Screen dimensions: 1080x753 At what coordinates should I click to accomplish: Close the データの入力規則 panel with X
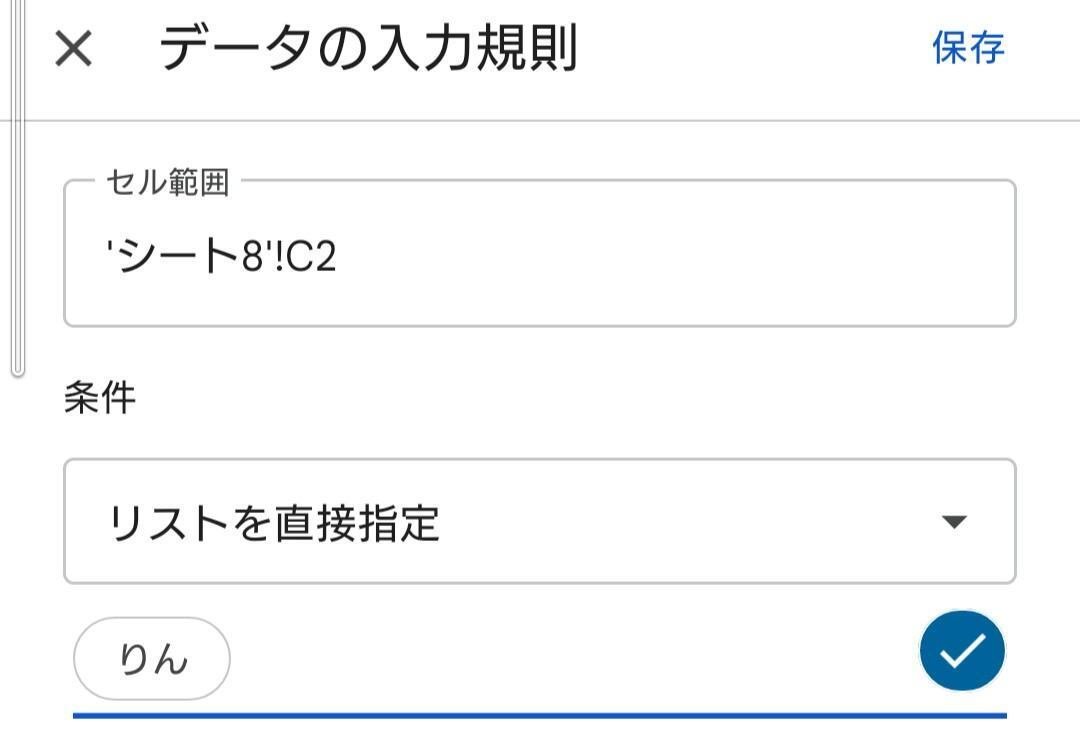pyautogui.click(x=73, y=49)
